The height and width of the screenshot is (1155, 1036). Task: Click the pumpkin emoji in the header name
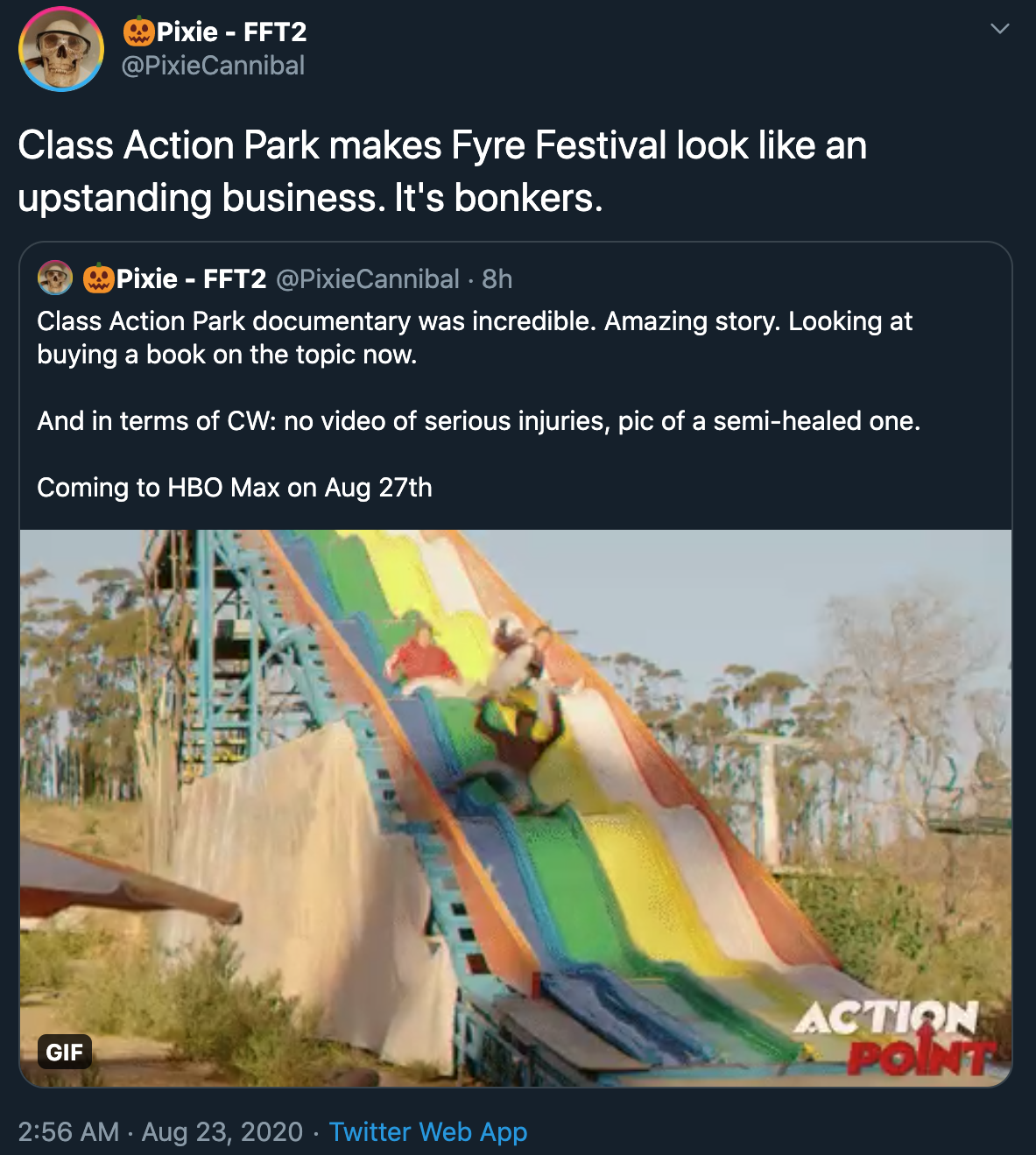[x=138, y=32]
